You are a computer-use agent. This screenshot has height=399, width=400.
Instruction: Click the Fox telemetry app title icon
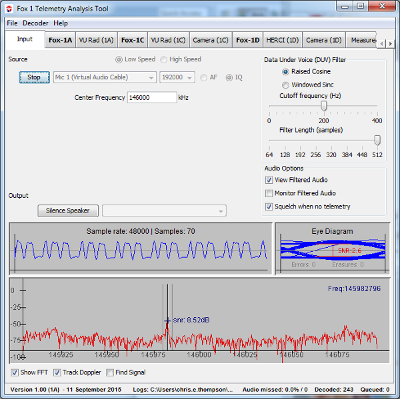point(10,9)
